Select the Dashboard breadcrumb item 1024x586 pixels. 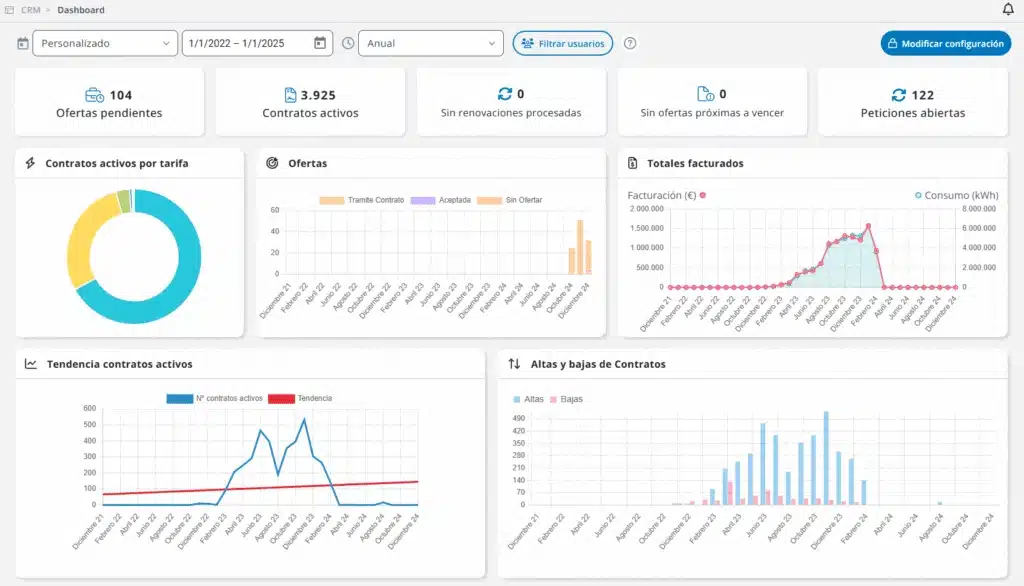80,10
